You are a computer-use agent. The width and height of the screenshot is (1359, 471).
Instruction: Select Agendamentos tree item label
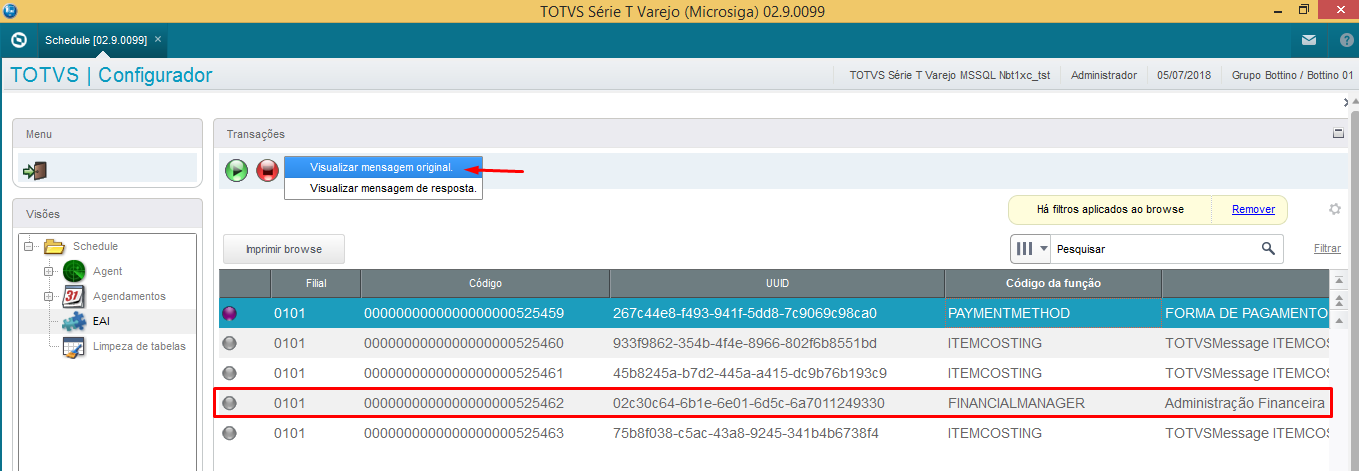click(x=129, y=296)
